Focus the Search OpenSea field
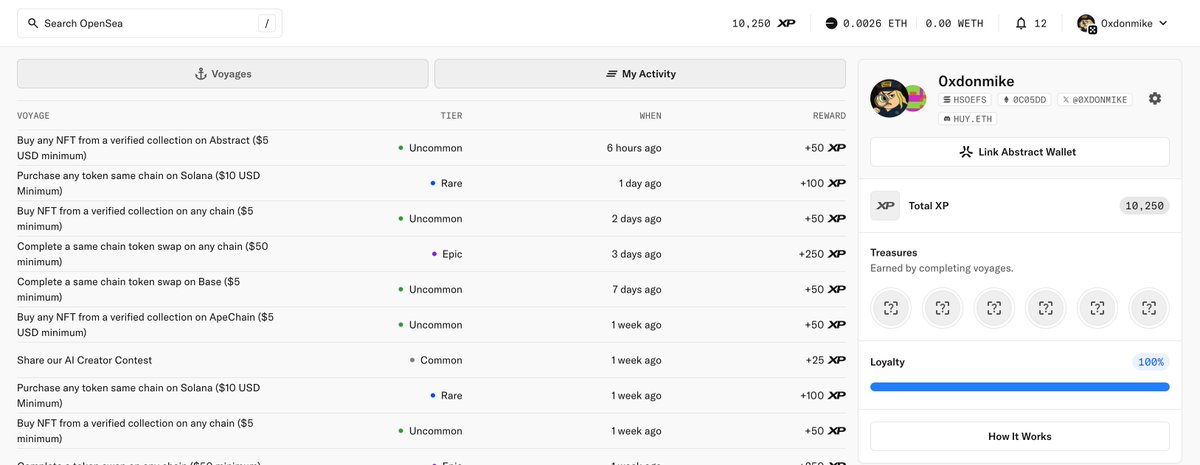Viewport: 1200px width, 465px height. 150,23
